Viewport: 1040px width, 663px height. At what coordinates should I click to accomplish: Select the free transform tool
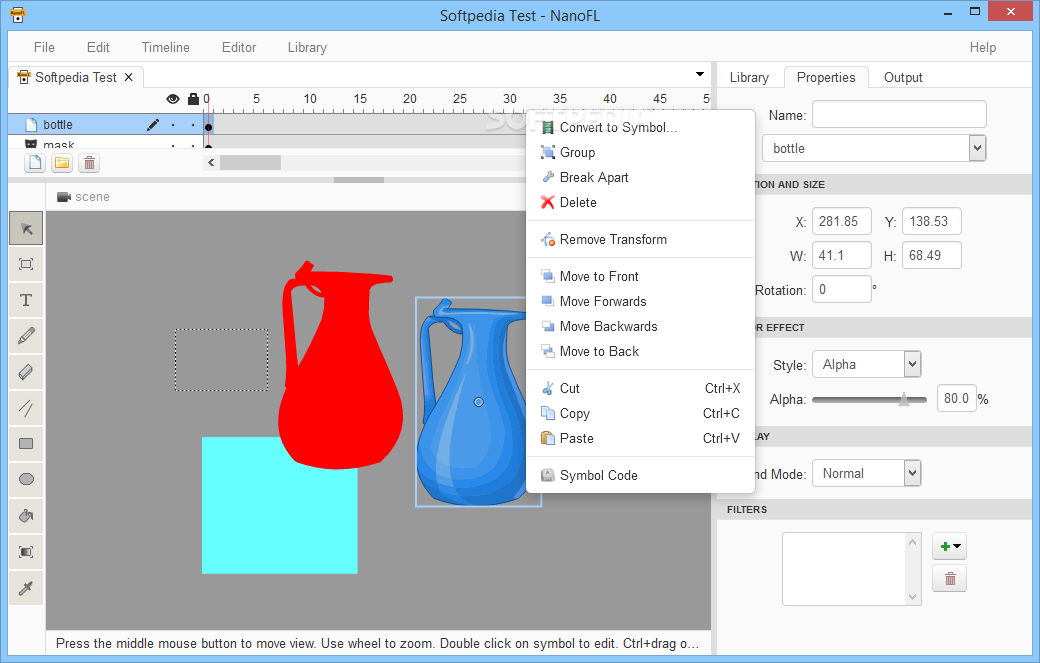(x=26, y=265)
